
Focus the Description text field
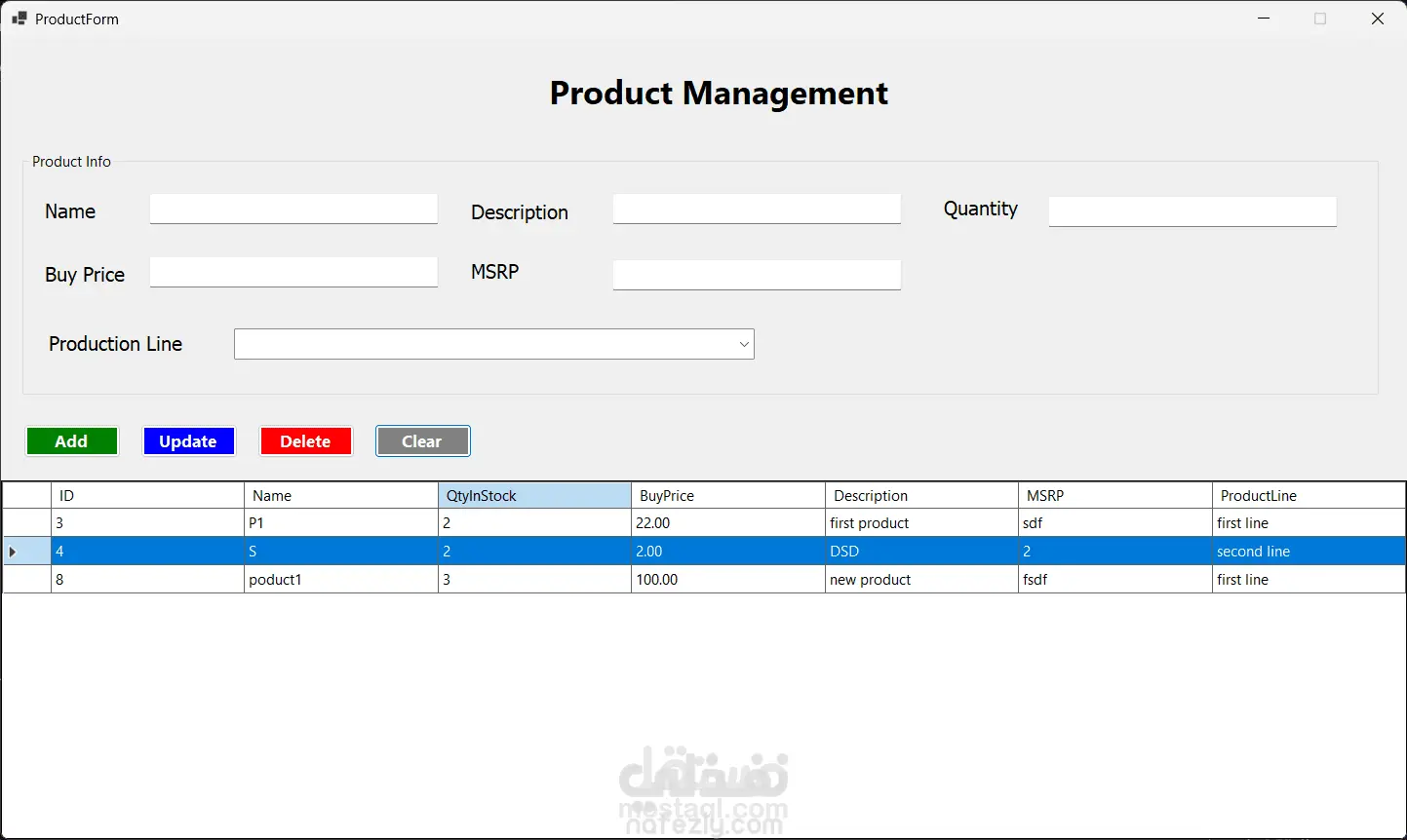(x=757, y=209)
